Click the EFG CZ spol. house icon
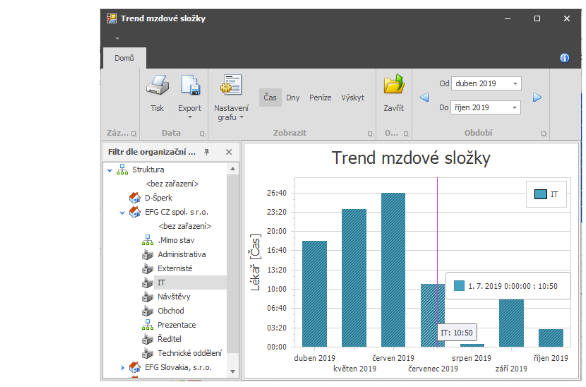 click(x=135, y=212)
